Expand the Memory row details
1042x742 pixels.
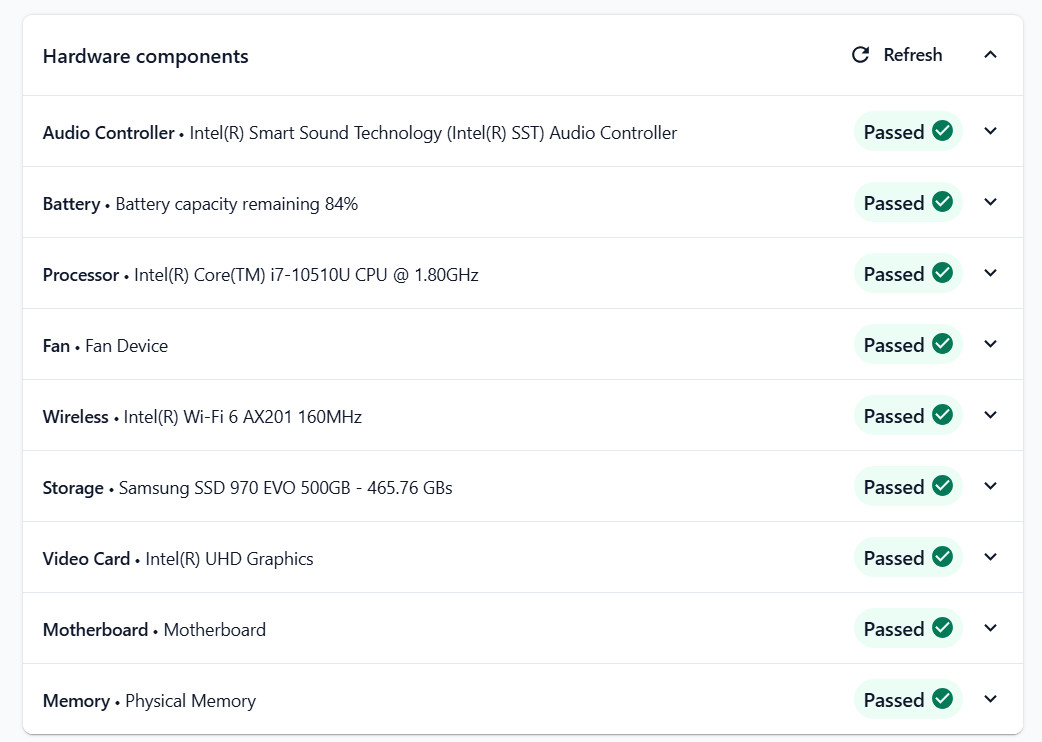click(990, 700)
